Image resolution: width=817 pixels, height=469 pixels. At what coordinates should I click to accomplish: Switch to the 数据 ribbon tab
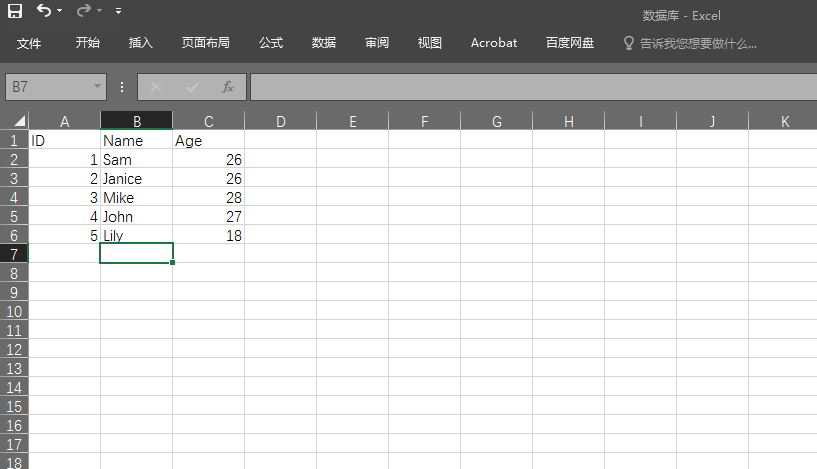tap(324, 43)
